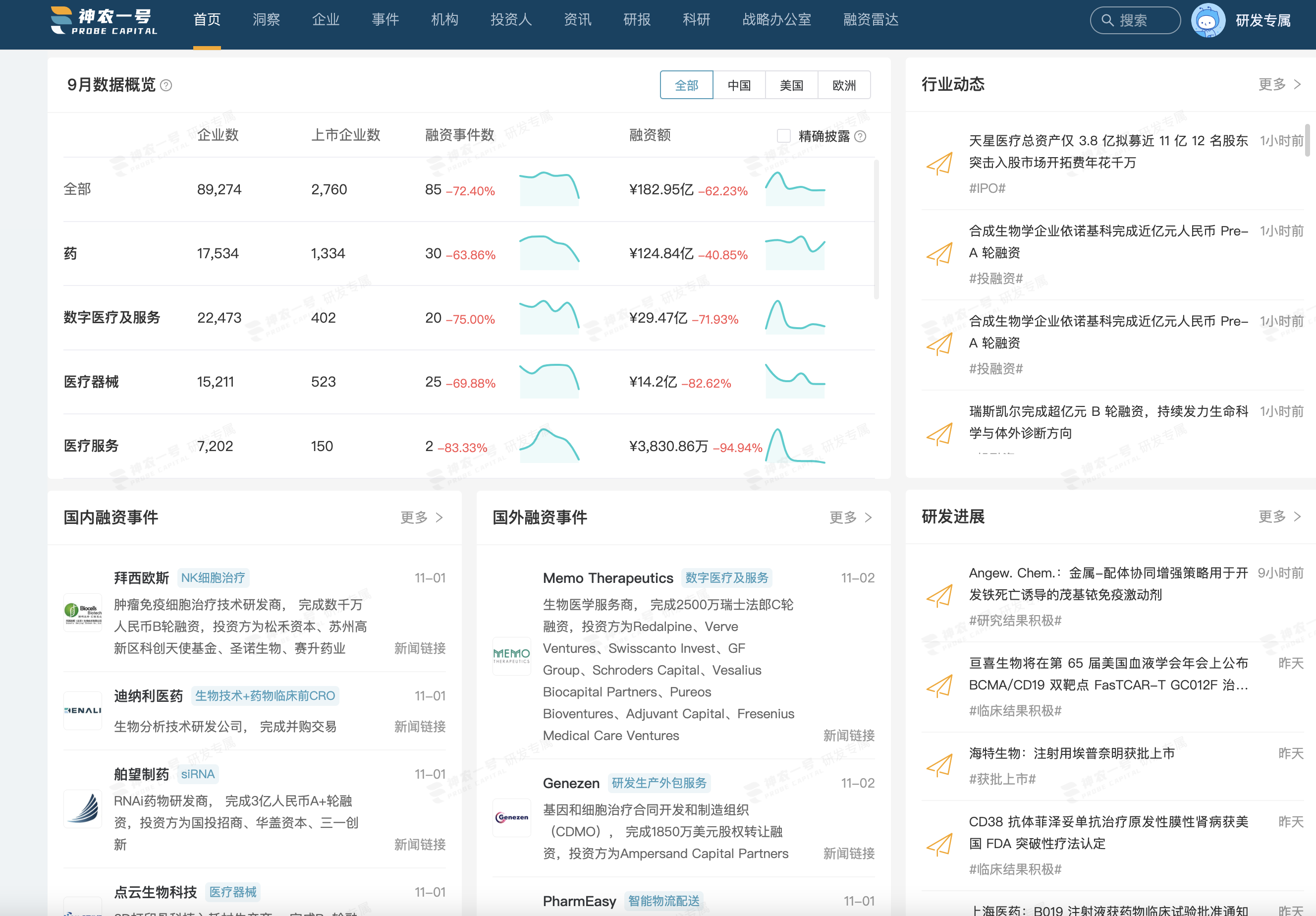Open the 融资雷达 menu

871,20
